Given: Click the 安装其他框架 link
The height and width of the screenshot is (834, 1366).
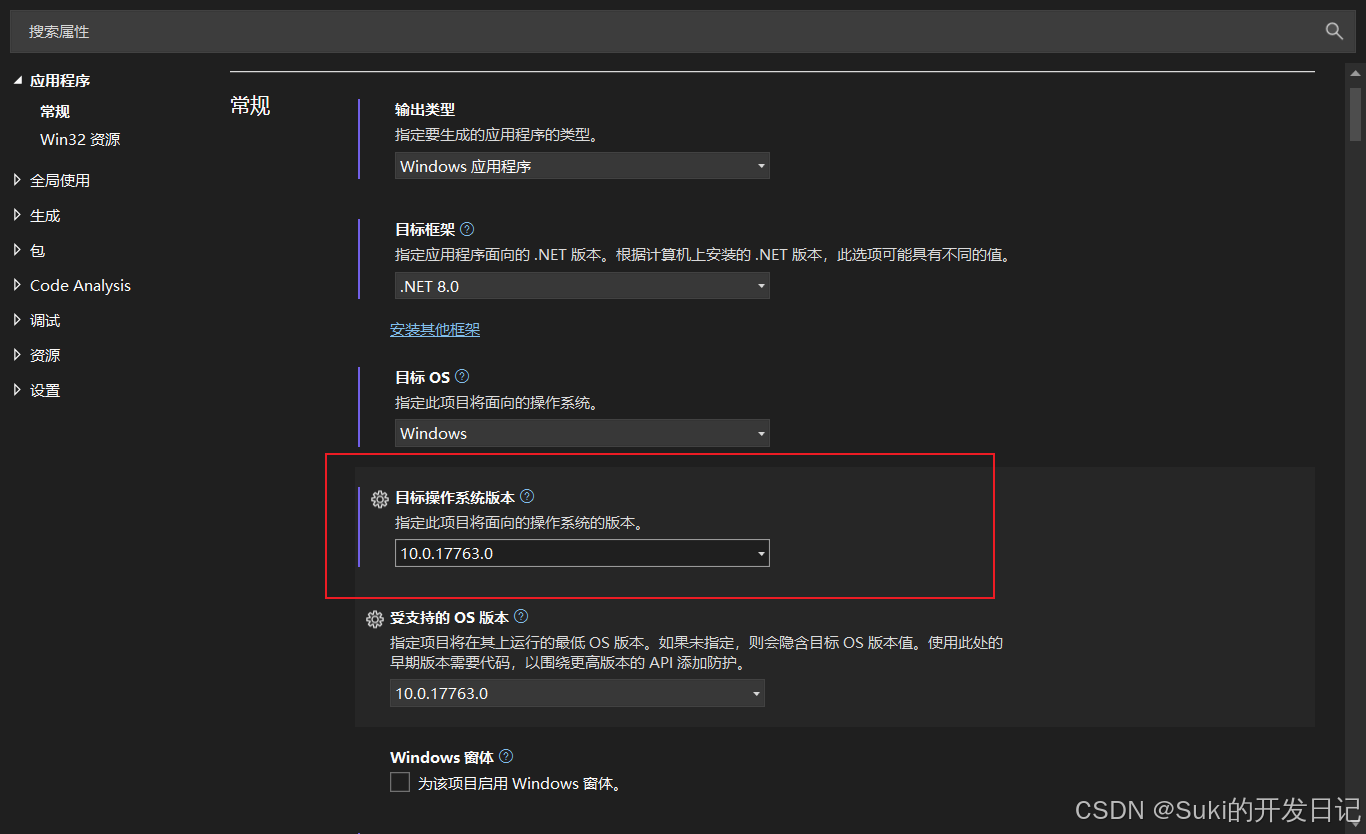Looking at the screenshot, I should [435, 328].
